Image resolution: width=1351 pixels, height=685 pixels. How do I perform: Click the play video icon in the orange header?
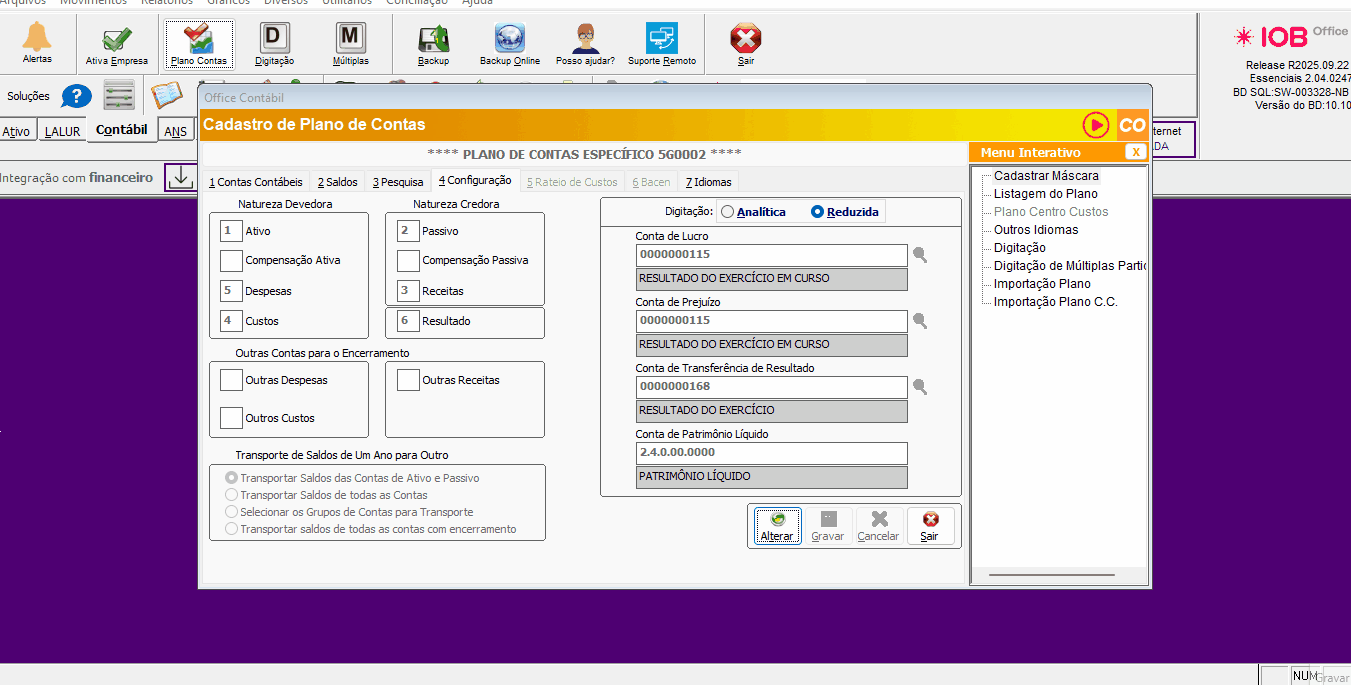[1096, 125]
